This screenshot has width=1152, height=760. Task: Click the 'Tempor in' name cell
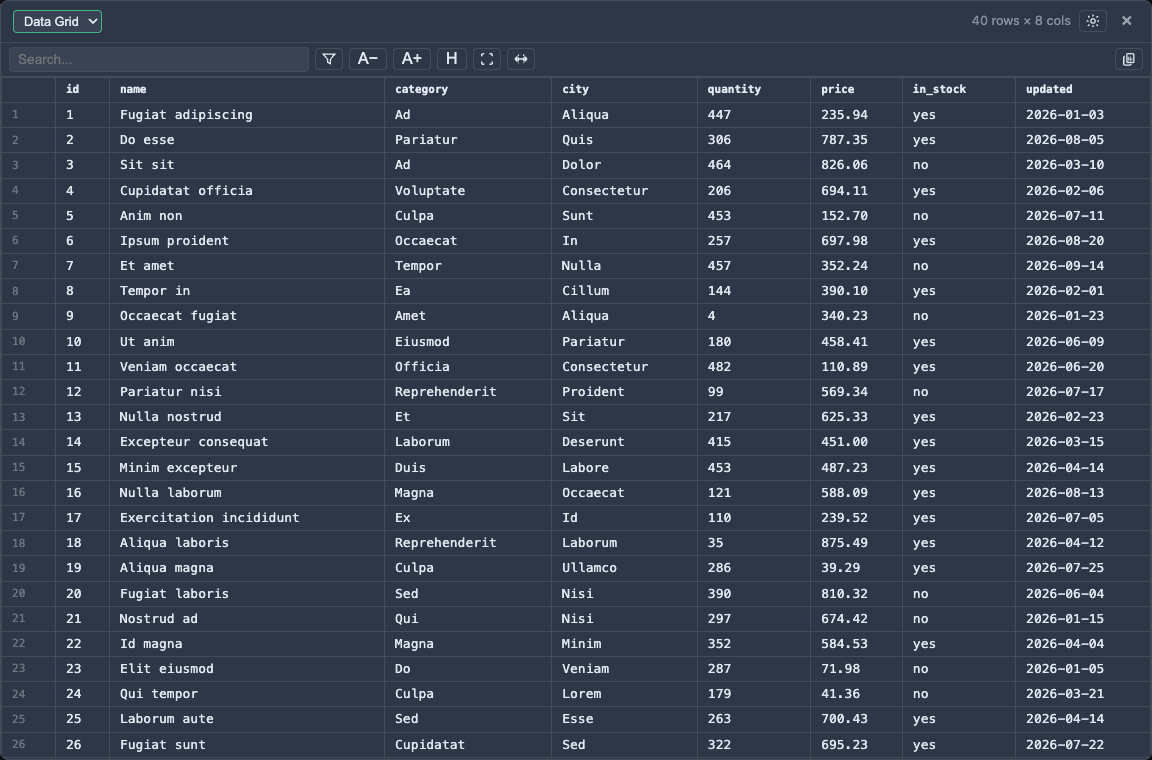click(247, 290)
